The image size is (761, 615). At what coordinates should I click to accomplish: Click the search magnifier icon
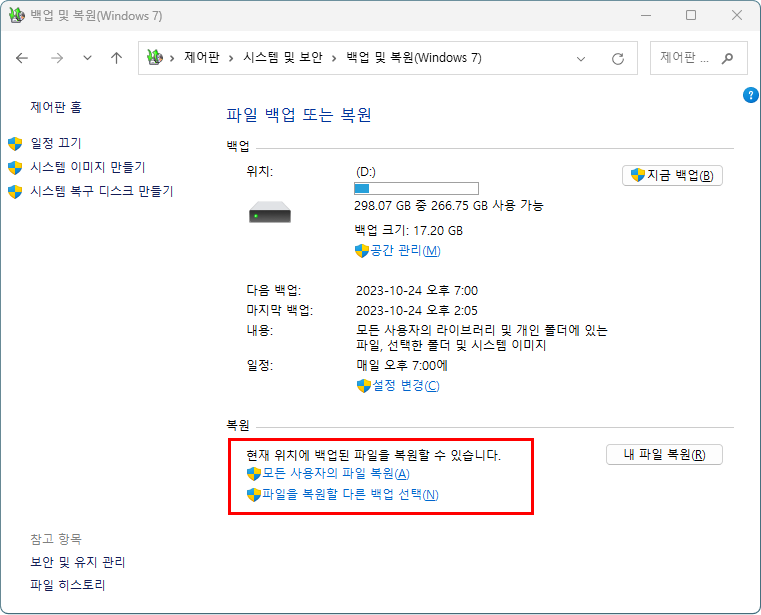[x=727, y=59]
